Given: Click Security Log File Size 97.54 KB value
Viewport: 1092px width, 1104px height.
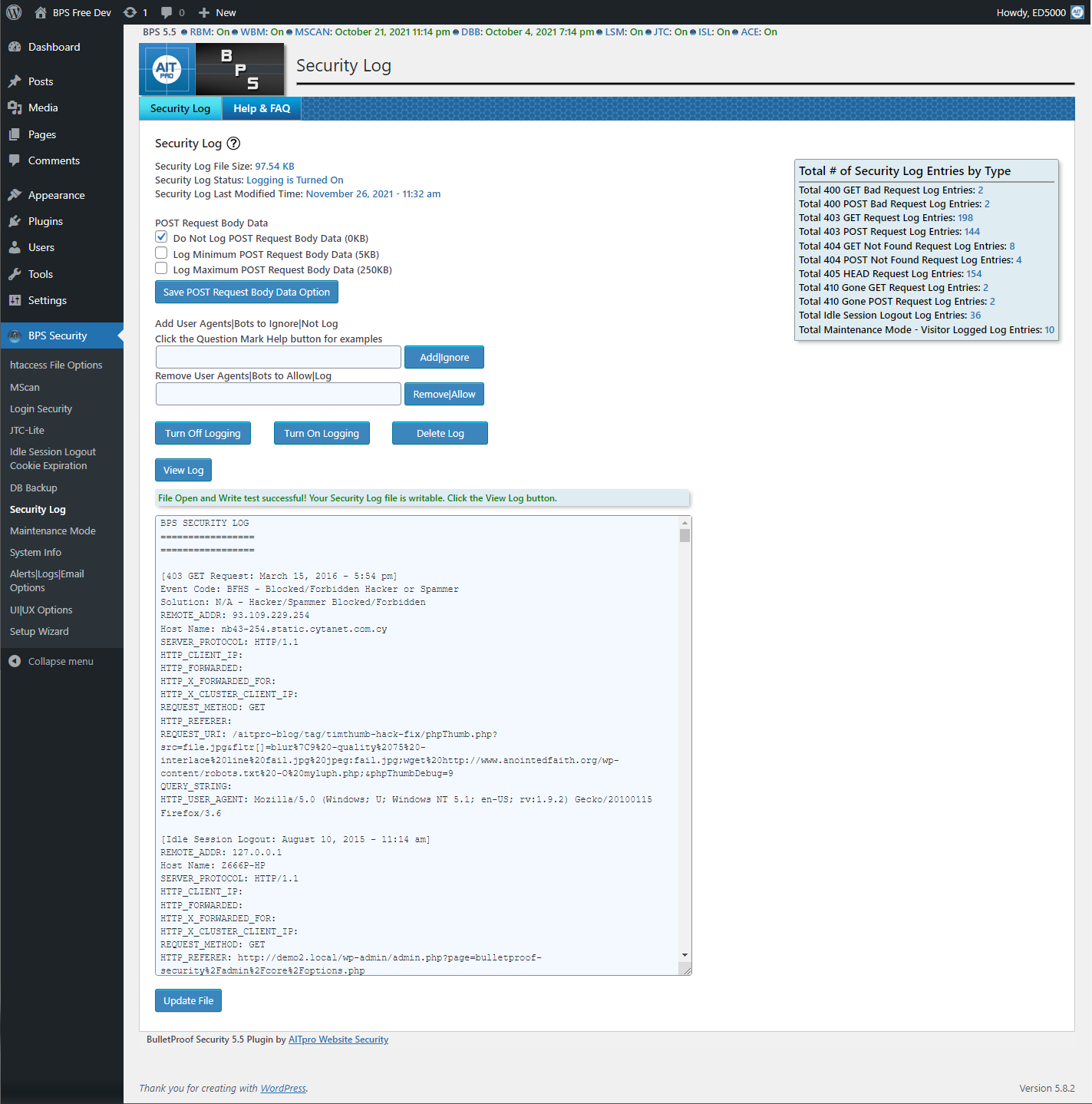Looking at the screenshot, I should click(275, 167).
